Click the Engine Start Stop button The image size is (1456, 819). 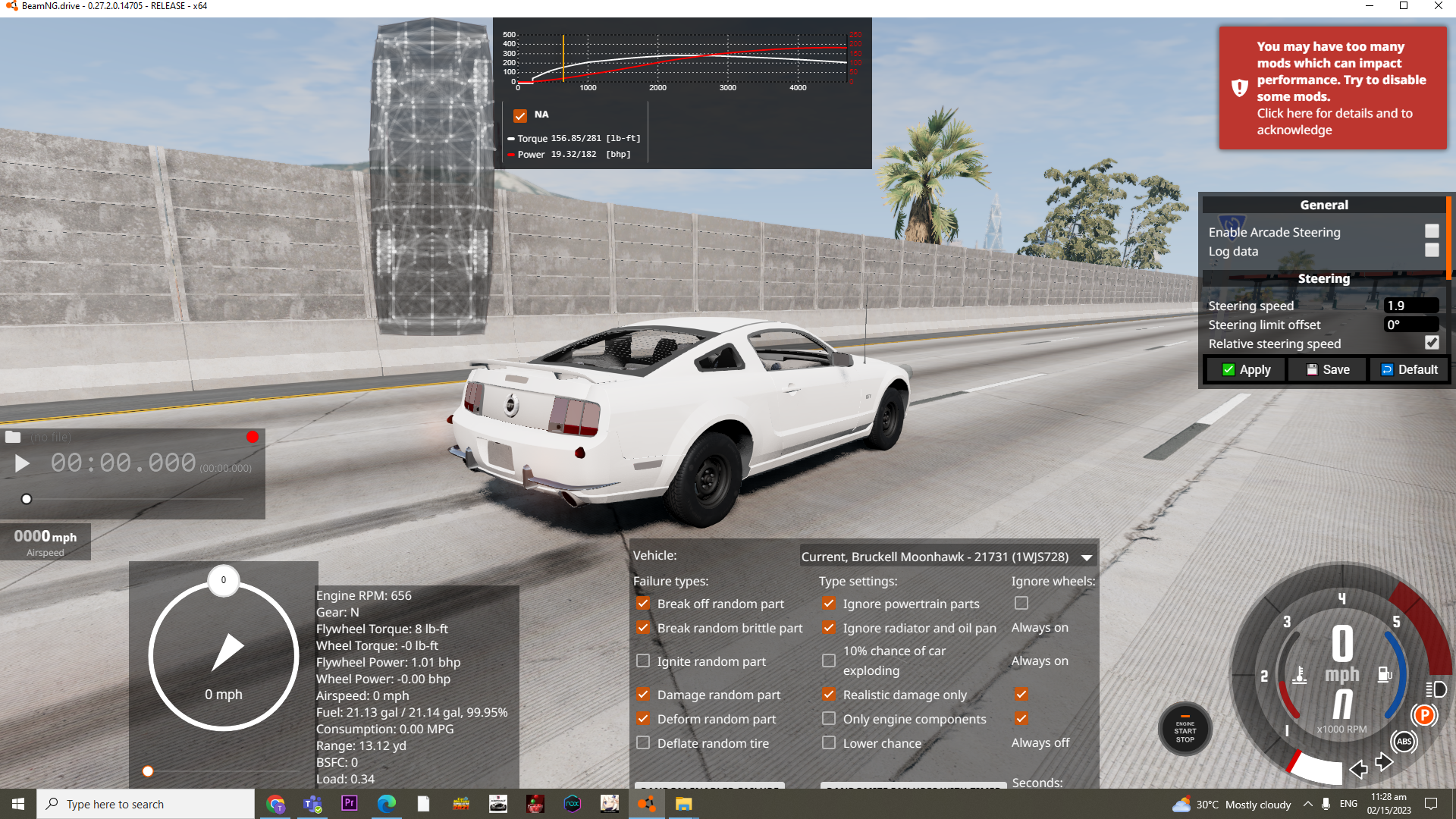tap(1185, 730)
